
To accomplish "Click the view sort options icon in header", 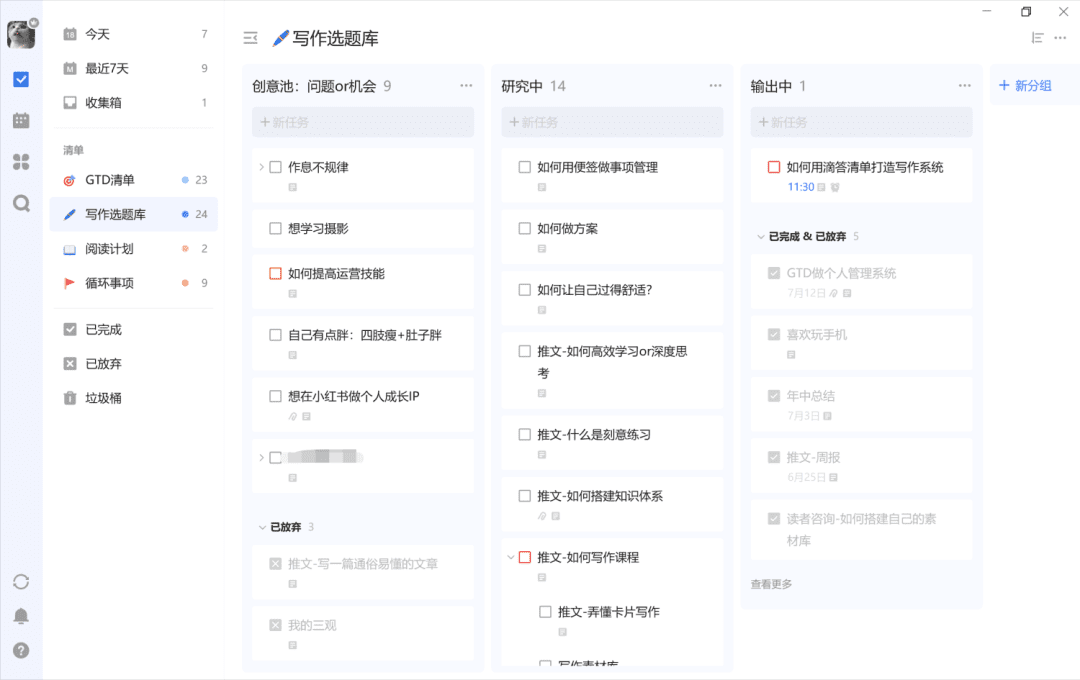I will click(x=1037, y=38).
